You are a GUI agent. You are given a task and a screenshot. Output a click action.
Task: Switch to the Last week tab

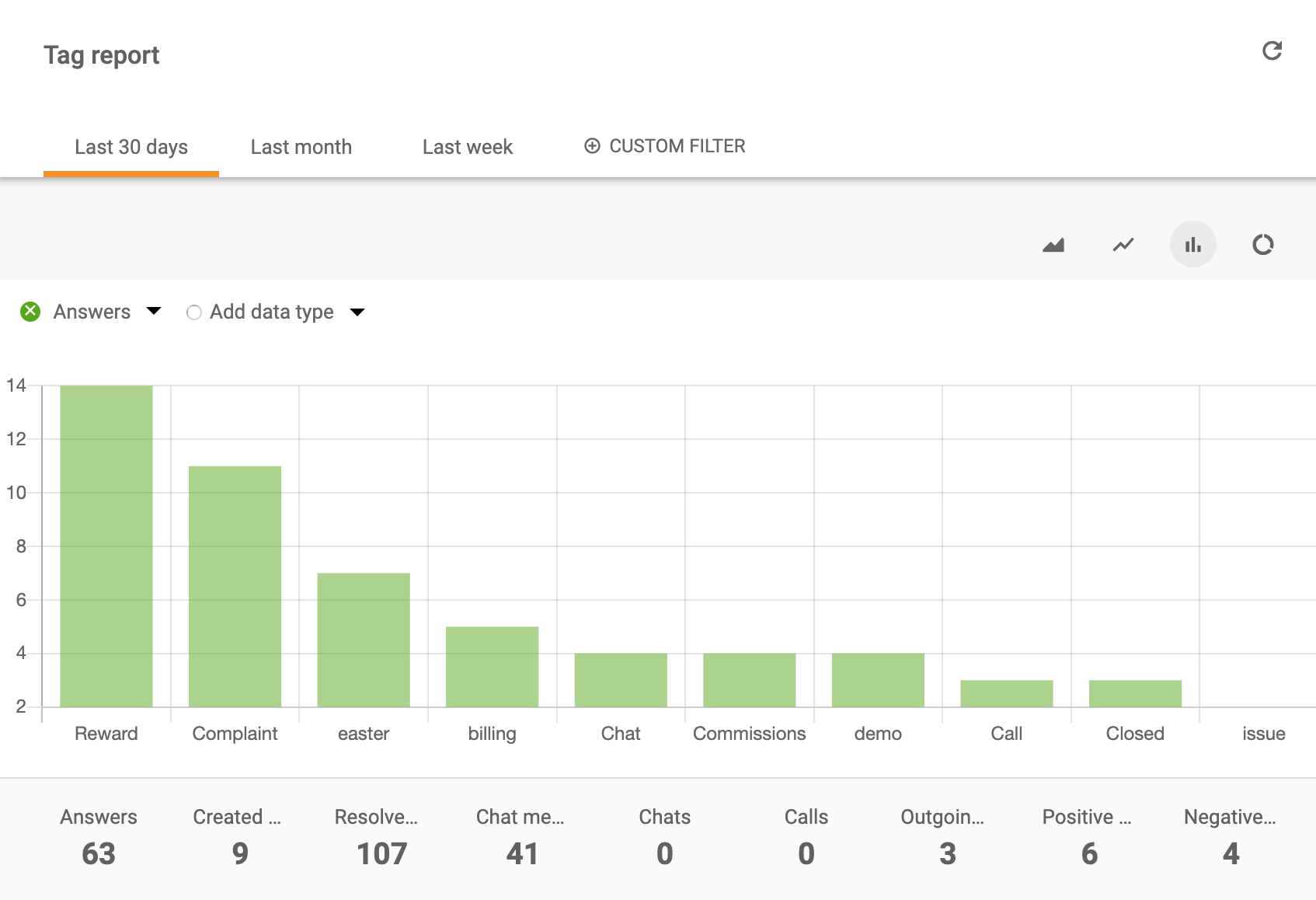click(x=467, y=146)
